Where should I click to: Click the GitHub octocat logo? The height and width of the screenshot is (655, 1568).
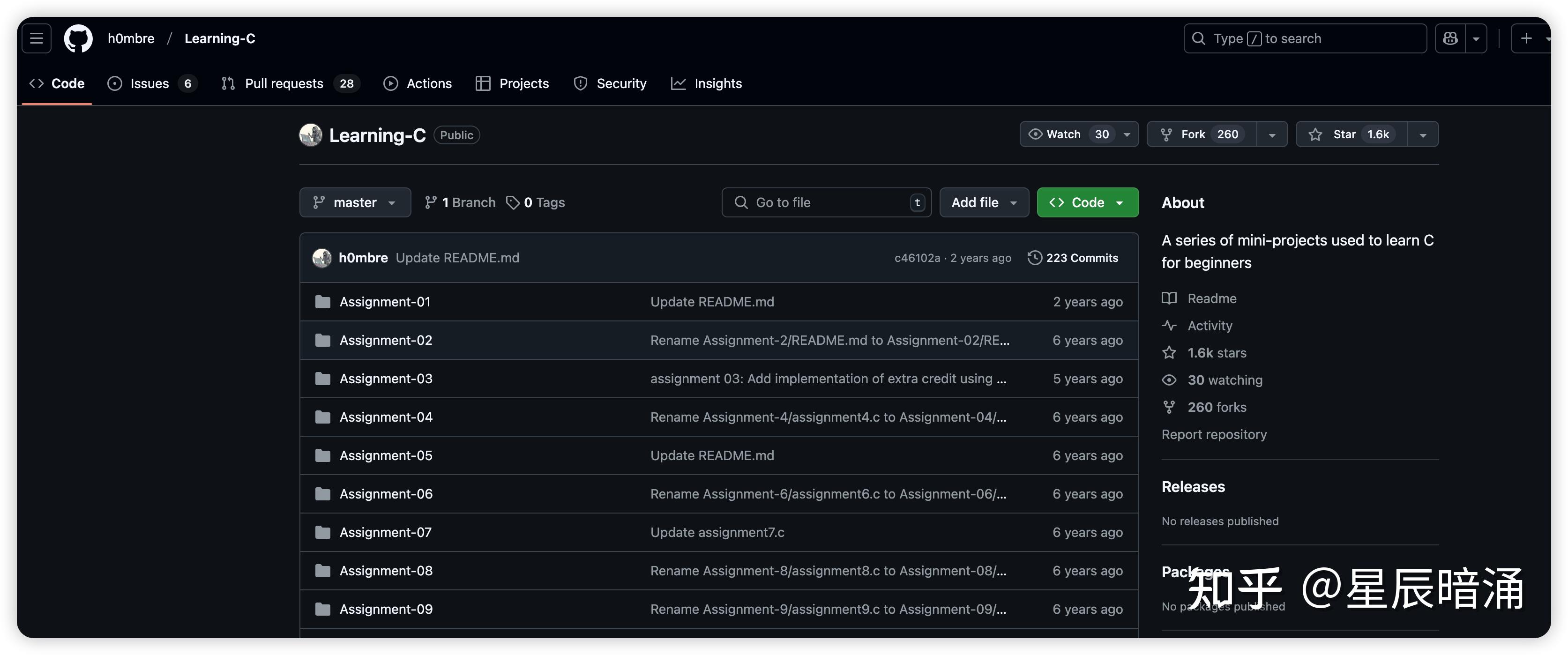[79, 38]
